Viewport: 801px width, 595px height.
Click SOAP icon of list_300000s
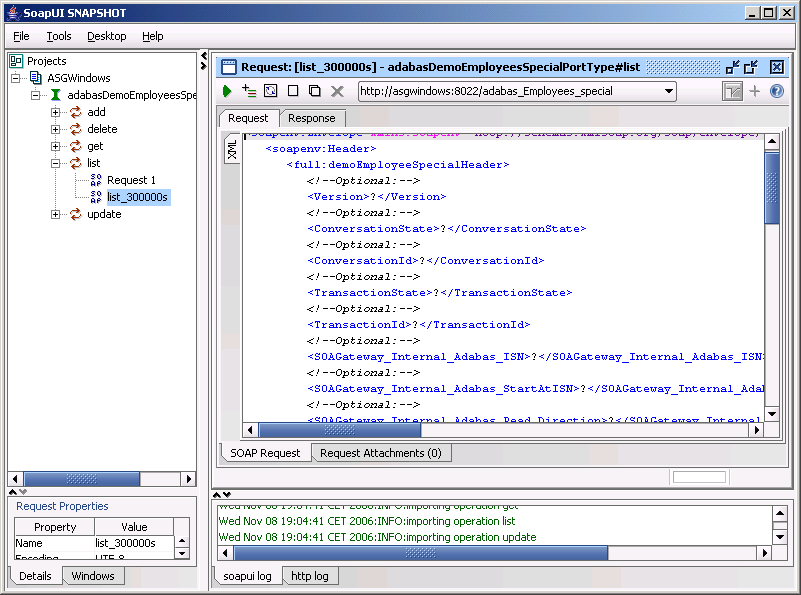tap(96, 197)
